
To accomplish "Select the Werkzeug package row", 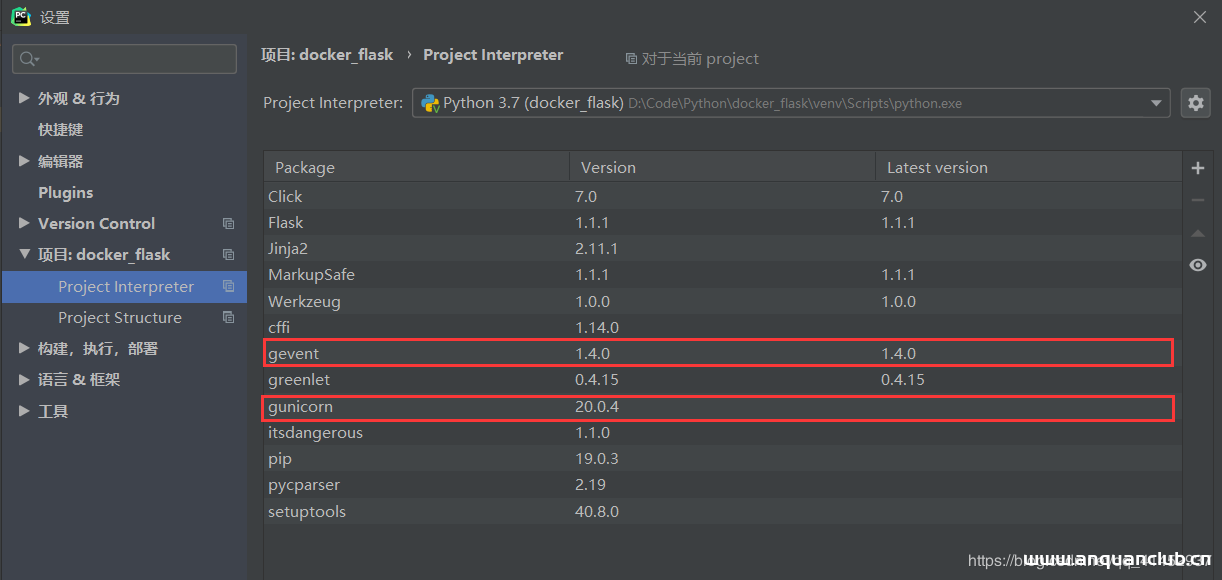I will pos(722,301).
